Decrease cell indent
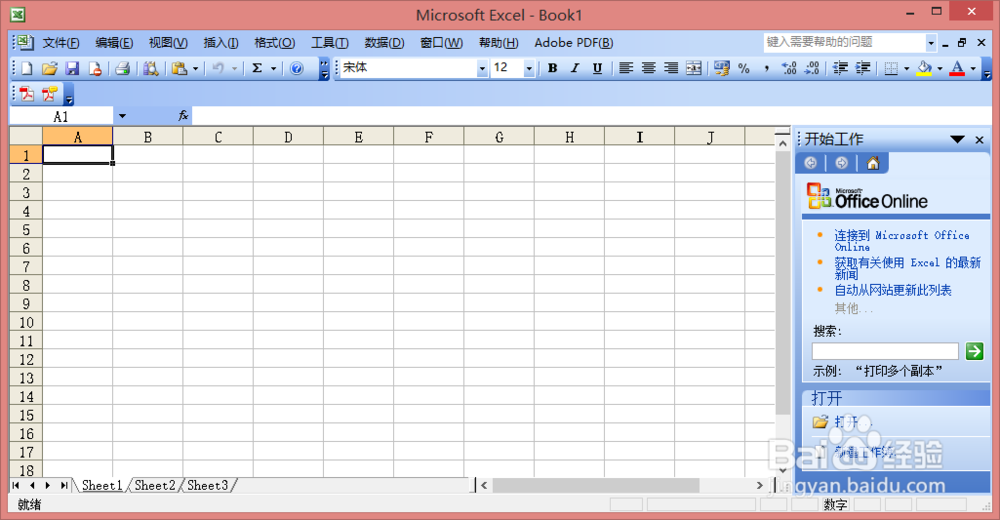 841,68
